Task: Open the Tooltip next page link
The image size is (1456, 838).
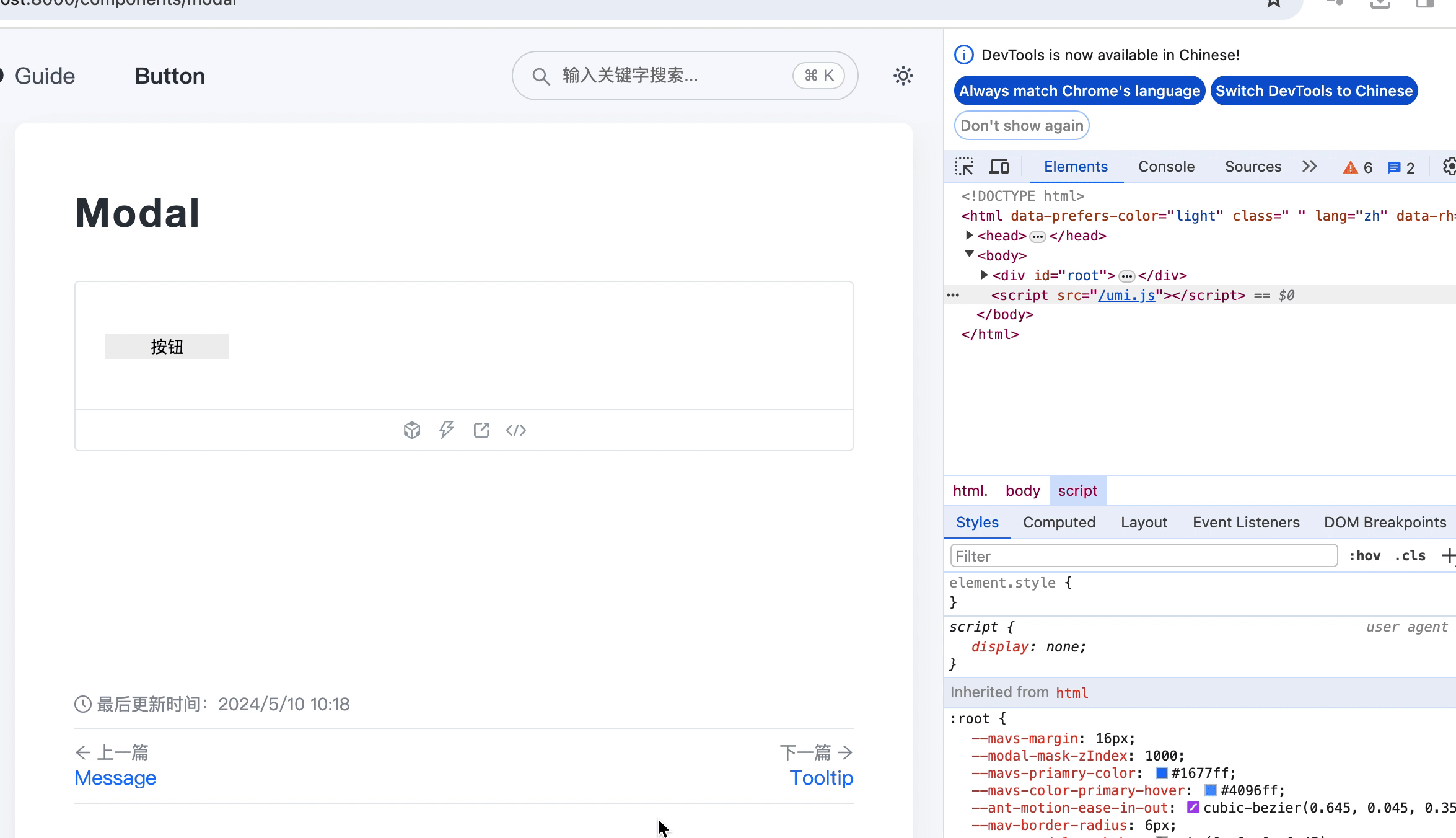Action: pyautogui.click(x=821, y=778)
